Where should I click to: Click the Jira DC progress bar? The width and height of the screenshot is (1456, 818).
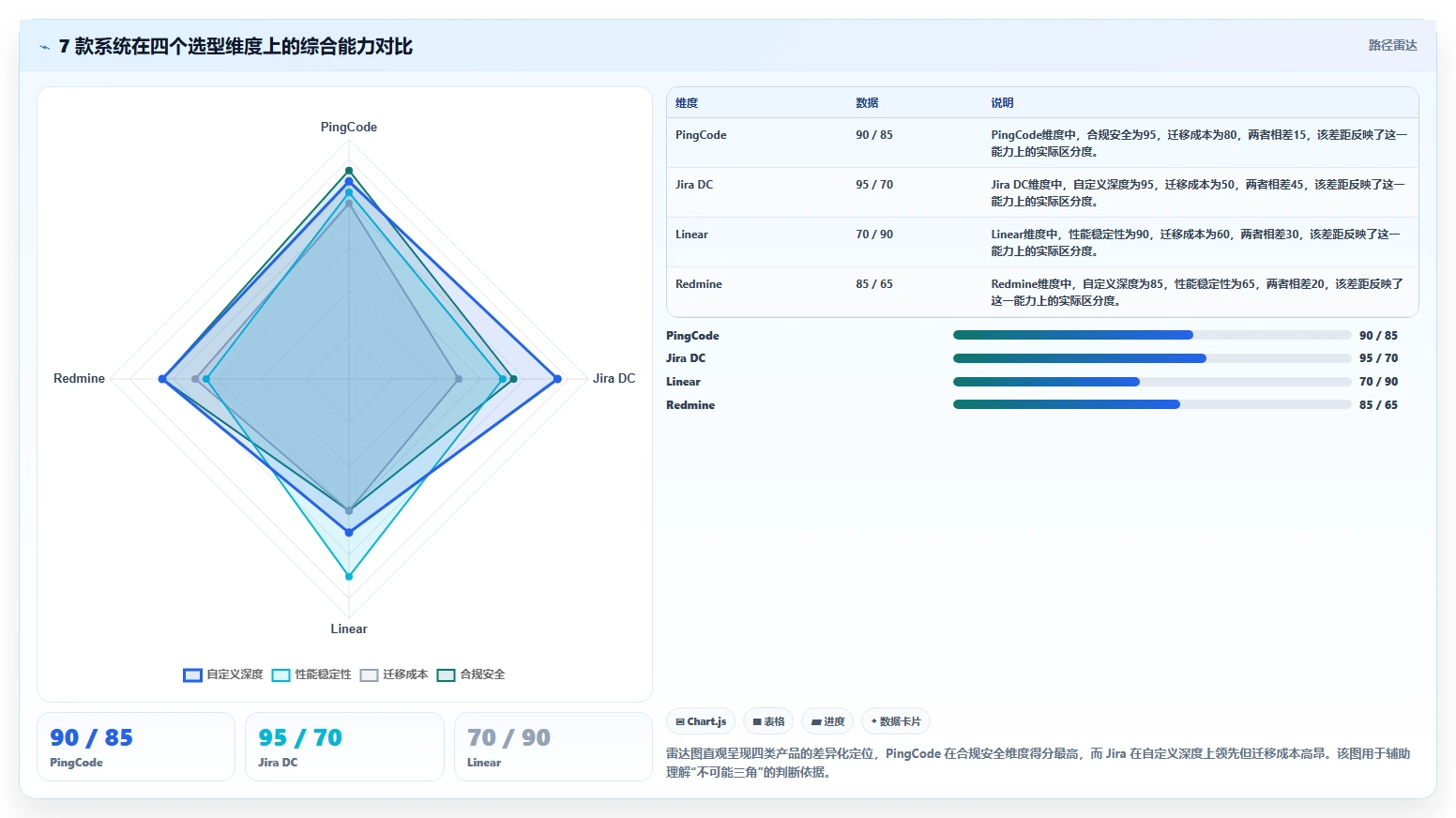(x=1152, y=358)
